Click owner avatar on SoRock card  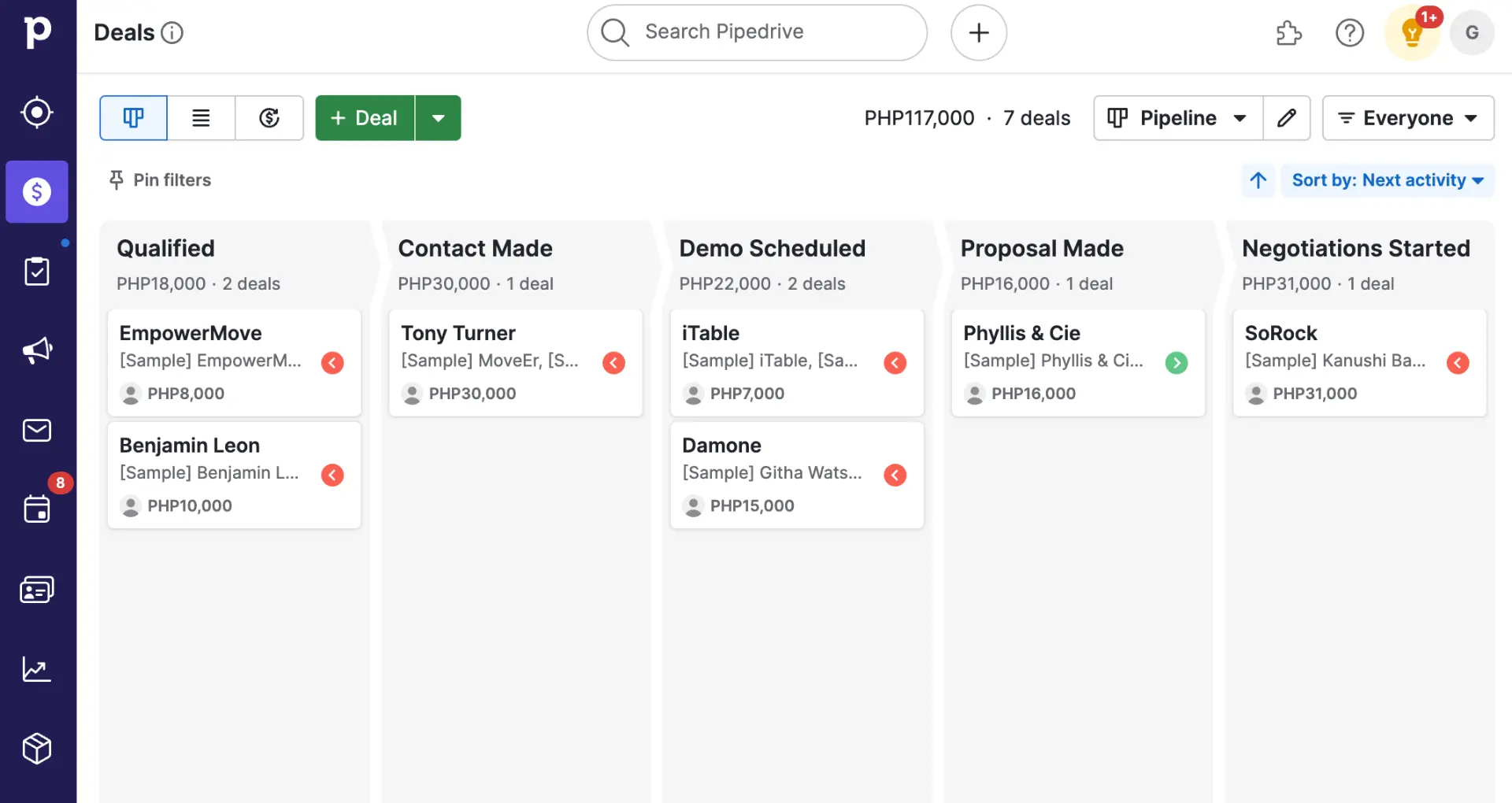click(1256, 394)
